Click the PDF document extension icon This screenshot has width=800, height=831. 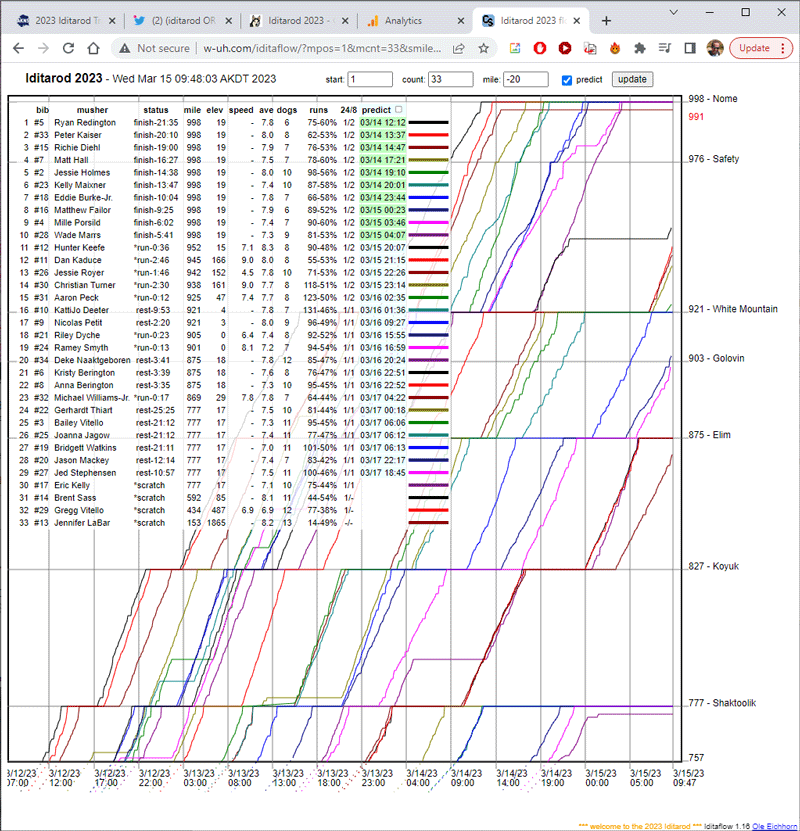pyautogui.click(x=590, y=48)
